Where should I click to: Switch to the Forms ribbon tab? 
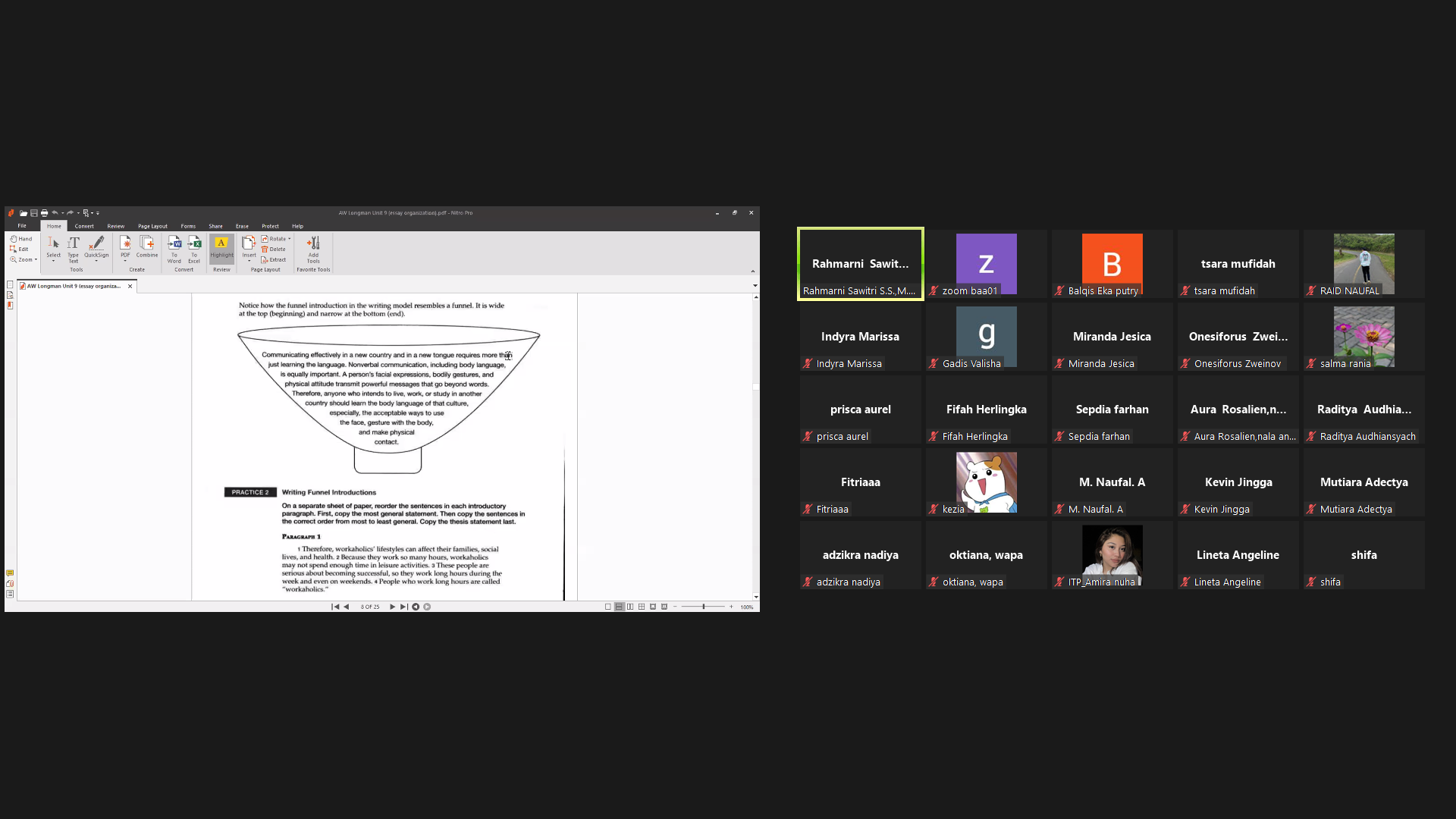(188, 226)
